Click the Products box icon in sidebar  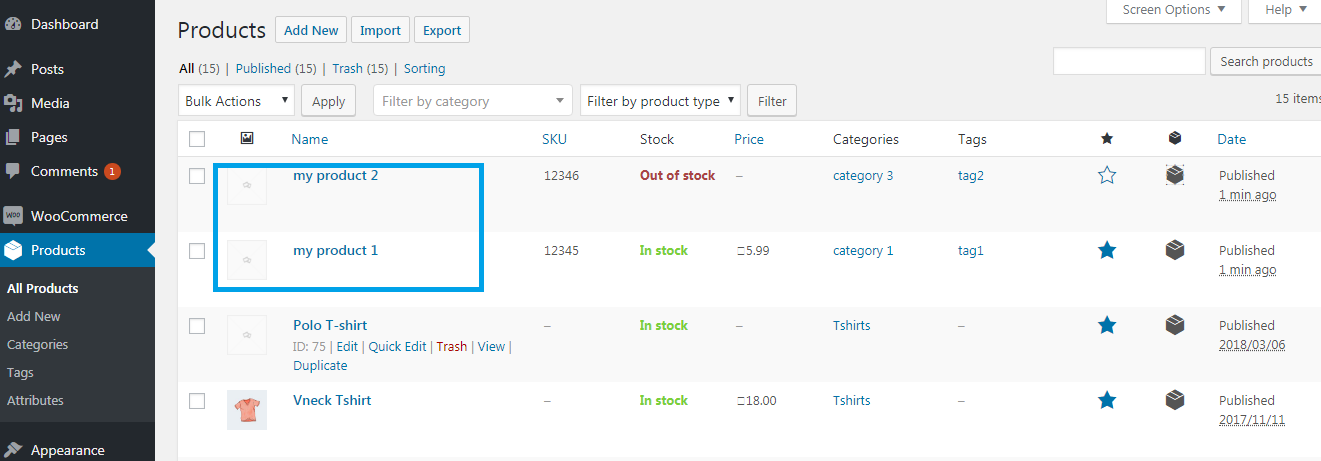[13, 250]
